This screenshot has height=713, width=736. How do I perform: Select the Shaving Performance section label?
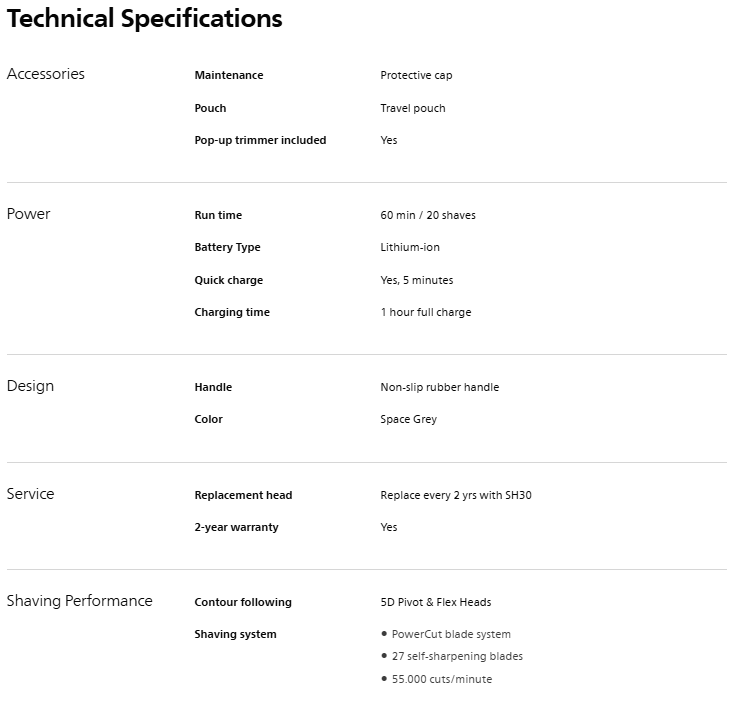pos(80,601)
